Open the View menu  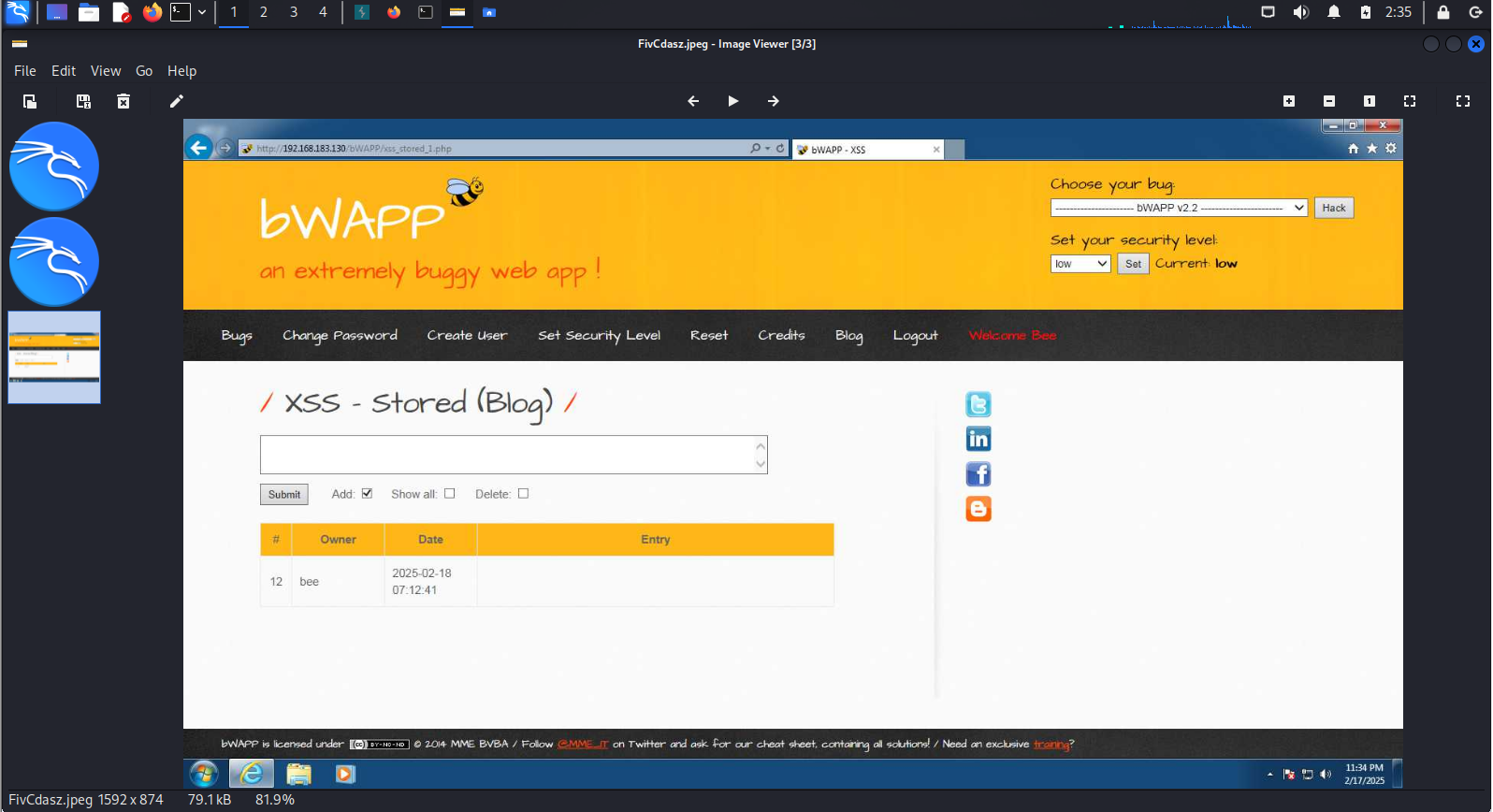106,71
